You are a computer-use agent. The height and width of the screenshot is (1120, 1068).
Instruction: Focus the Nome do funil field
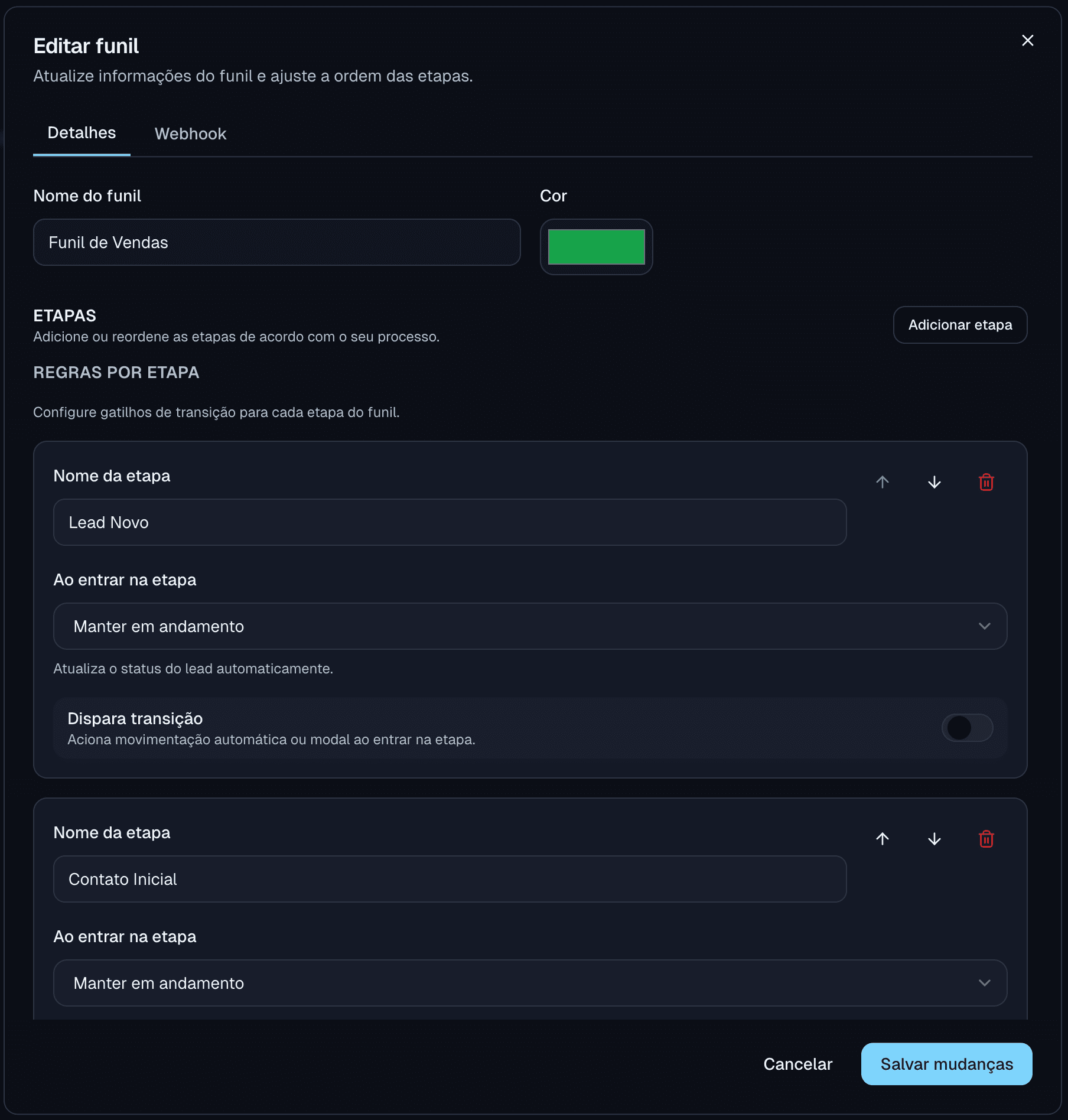[x=276, y=242]
